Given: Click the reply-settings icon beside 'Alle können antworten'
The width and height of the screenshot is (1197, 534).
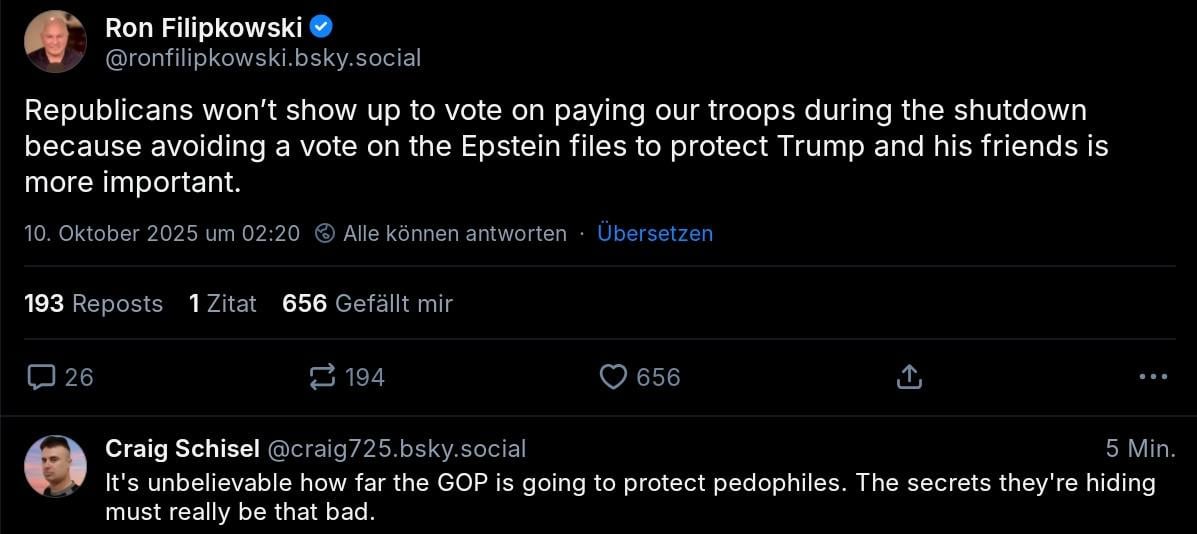Looking at the screenshot, I should coord(324,234).
